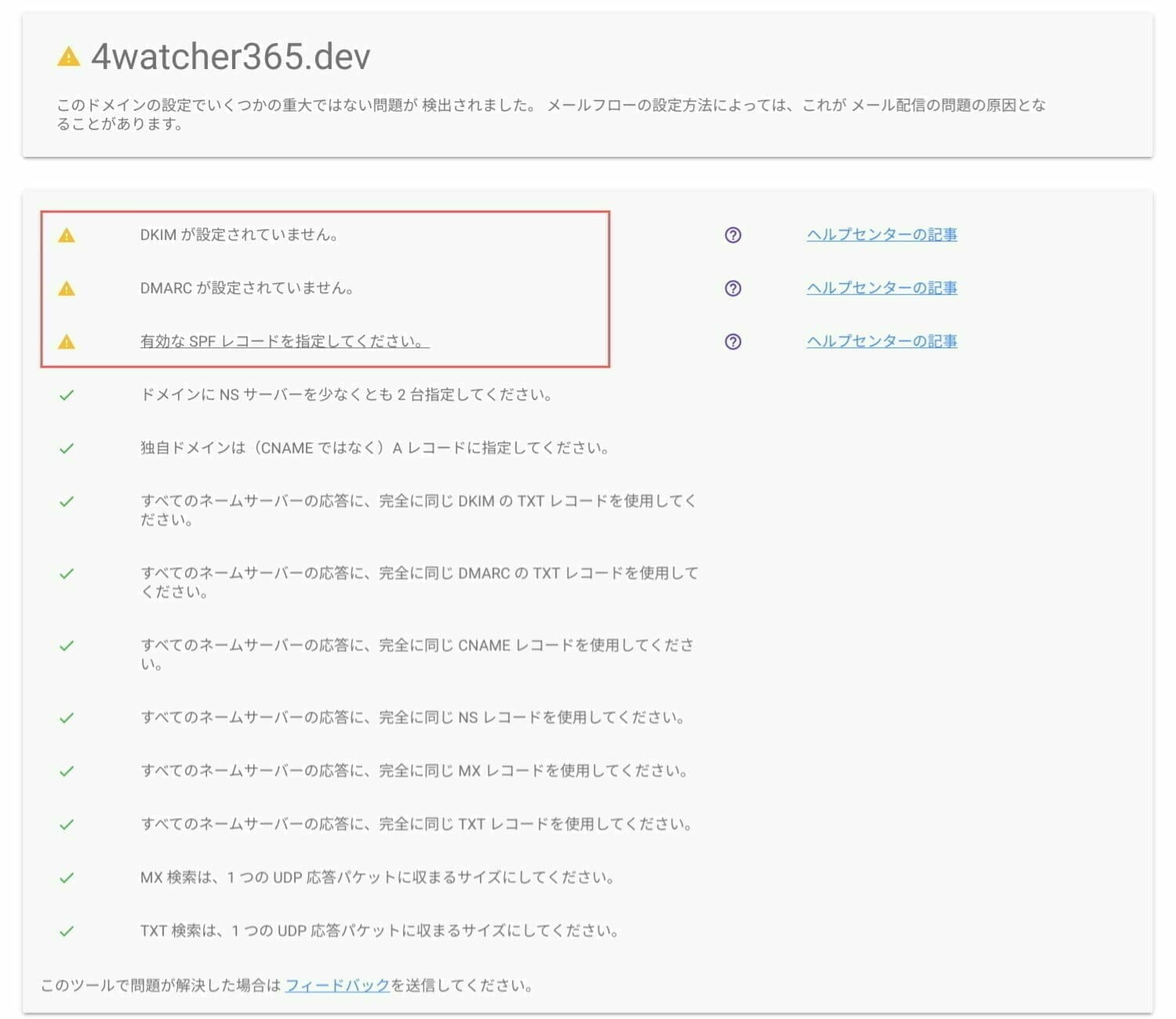1176x1019 pixels.
Task: Click the warning icon for DMARC row
Action: 67,288
